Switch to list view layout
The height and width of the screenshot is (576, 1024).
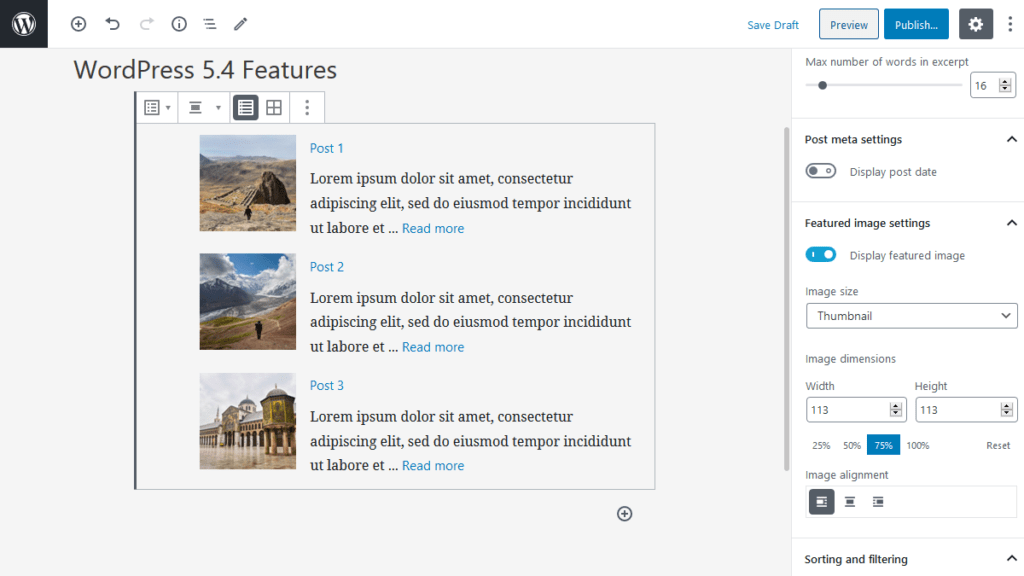click(246, 108)
